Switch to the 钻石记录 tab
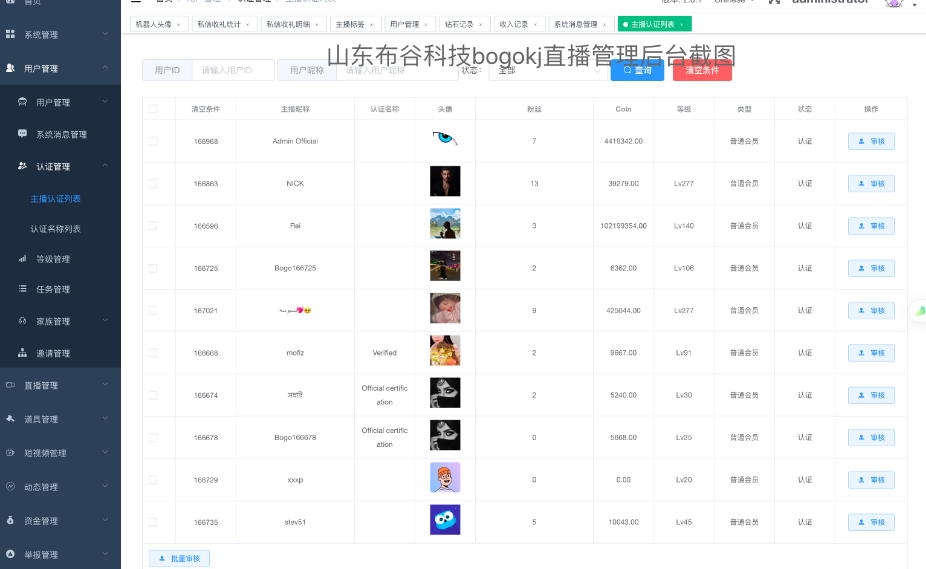 coord(460,24)
